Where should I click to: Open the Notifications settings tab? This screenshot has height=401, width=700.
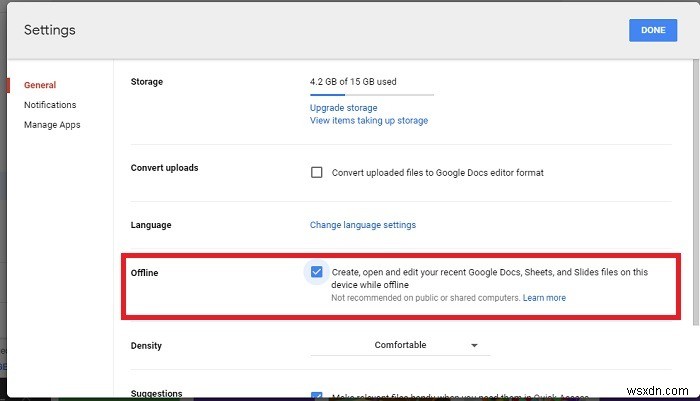(x=50, y=105)
